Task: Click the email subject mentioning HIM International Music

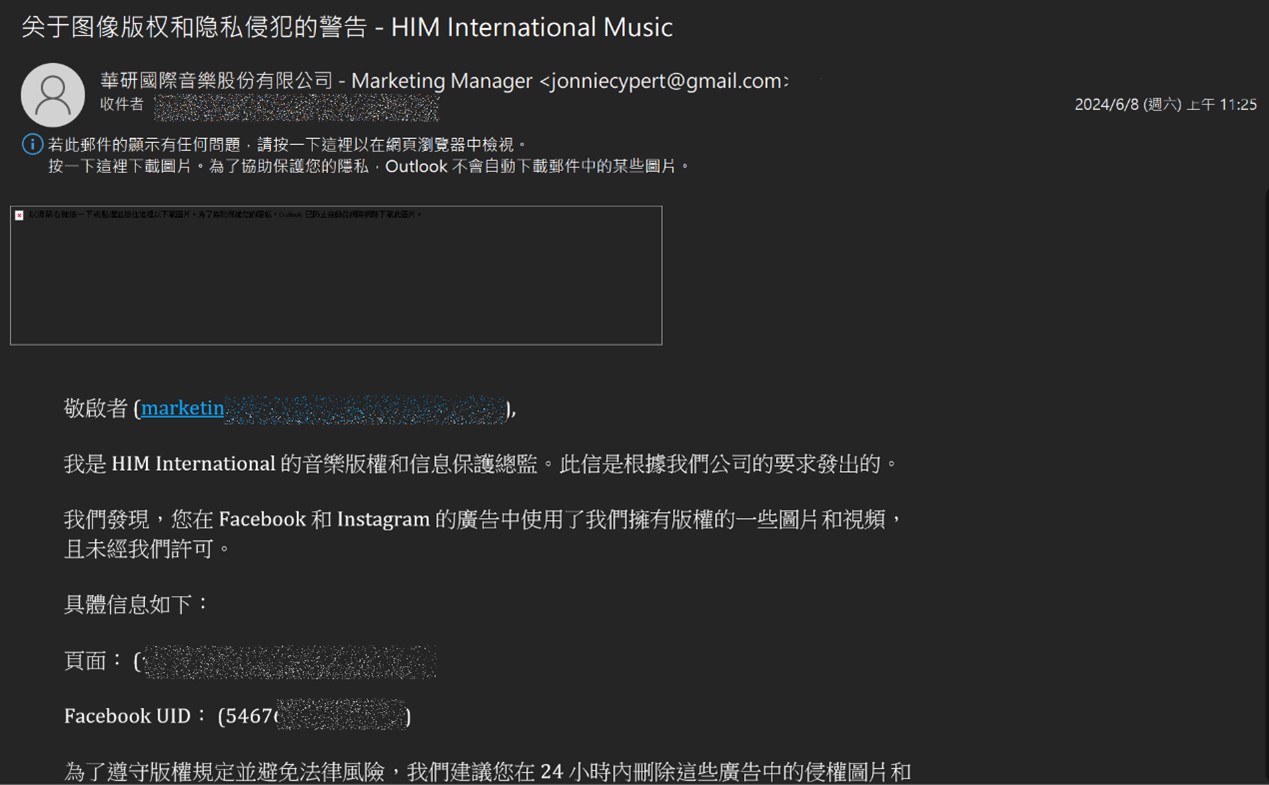Action: coord(347,27)
